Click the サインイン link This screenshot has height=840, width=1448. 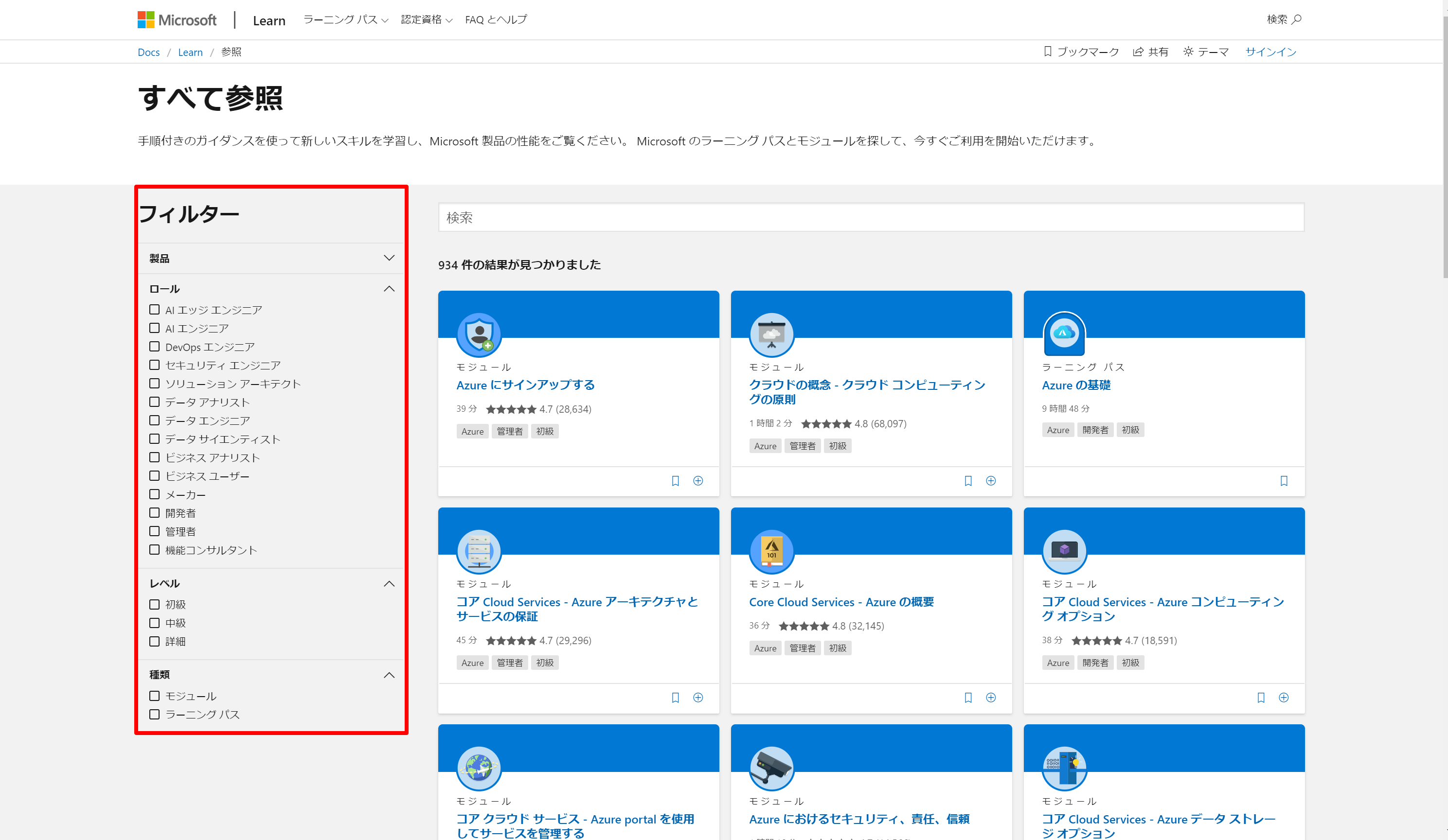[1270, 52]
